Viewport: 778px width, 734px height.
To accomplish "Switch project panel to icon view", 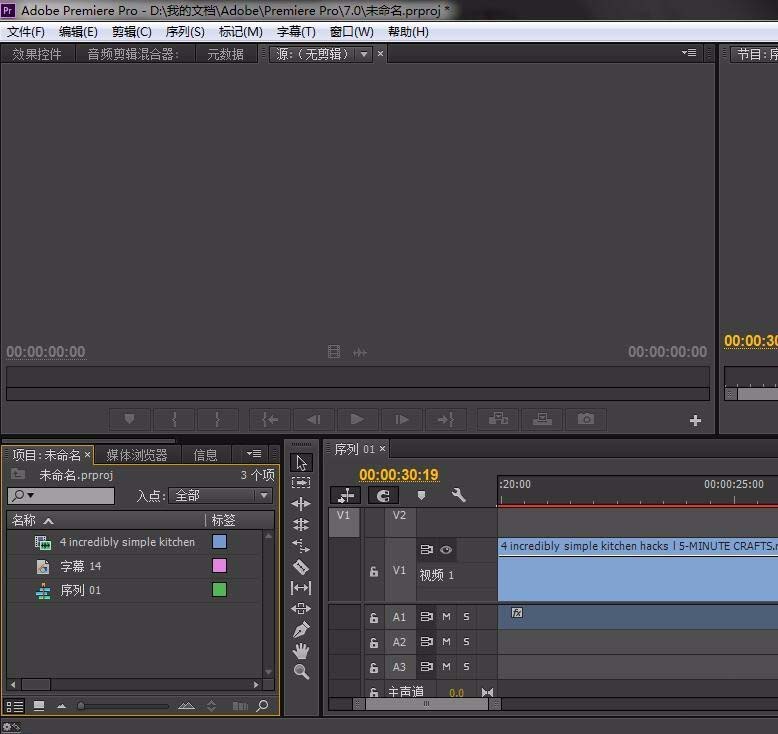I will (39, 706).
